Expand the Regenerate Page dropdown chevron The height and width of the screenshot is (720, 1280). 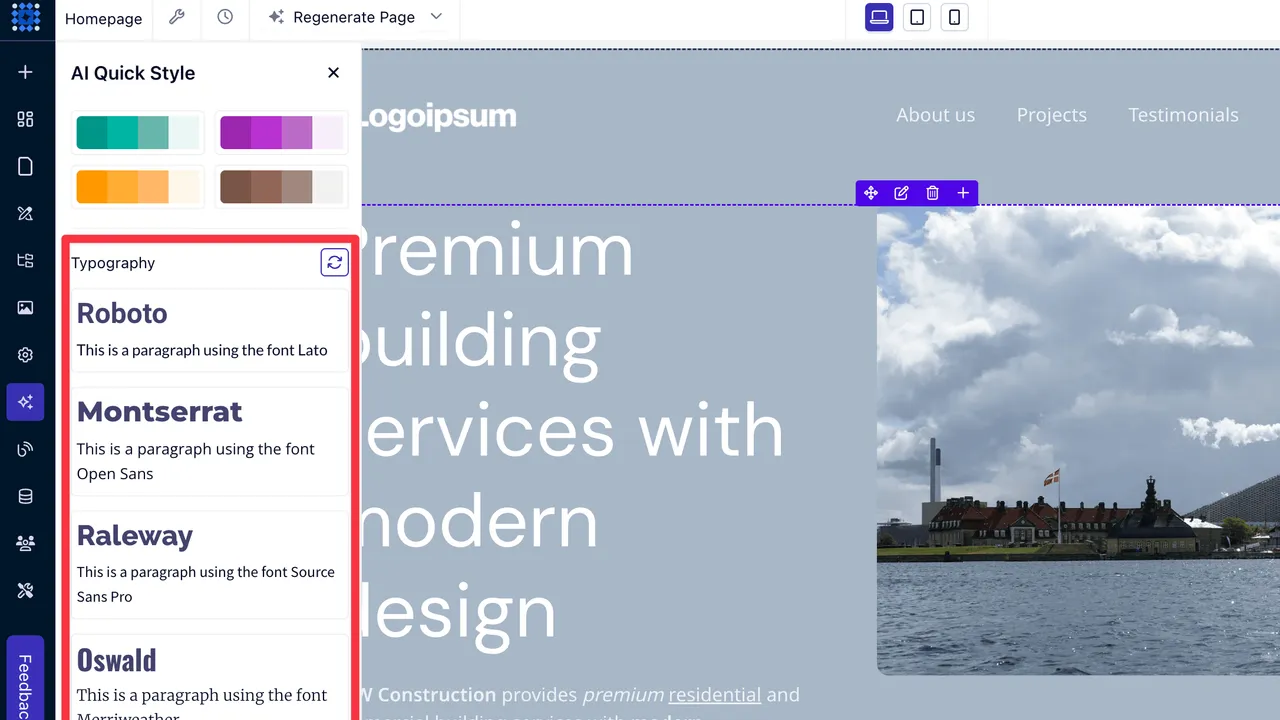[x=435, y=17]
